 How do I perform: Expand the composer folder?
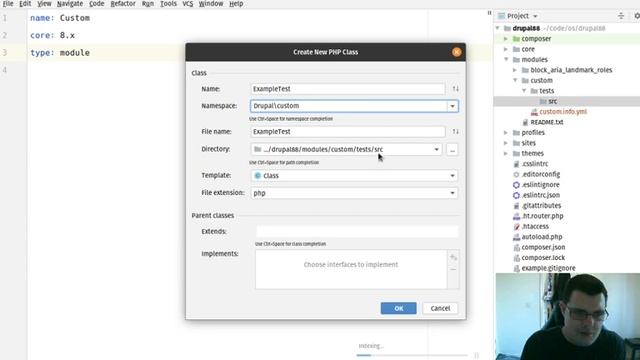[x=506, y=39]
